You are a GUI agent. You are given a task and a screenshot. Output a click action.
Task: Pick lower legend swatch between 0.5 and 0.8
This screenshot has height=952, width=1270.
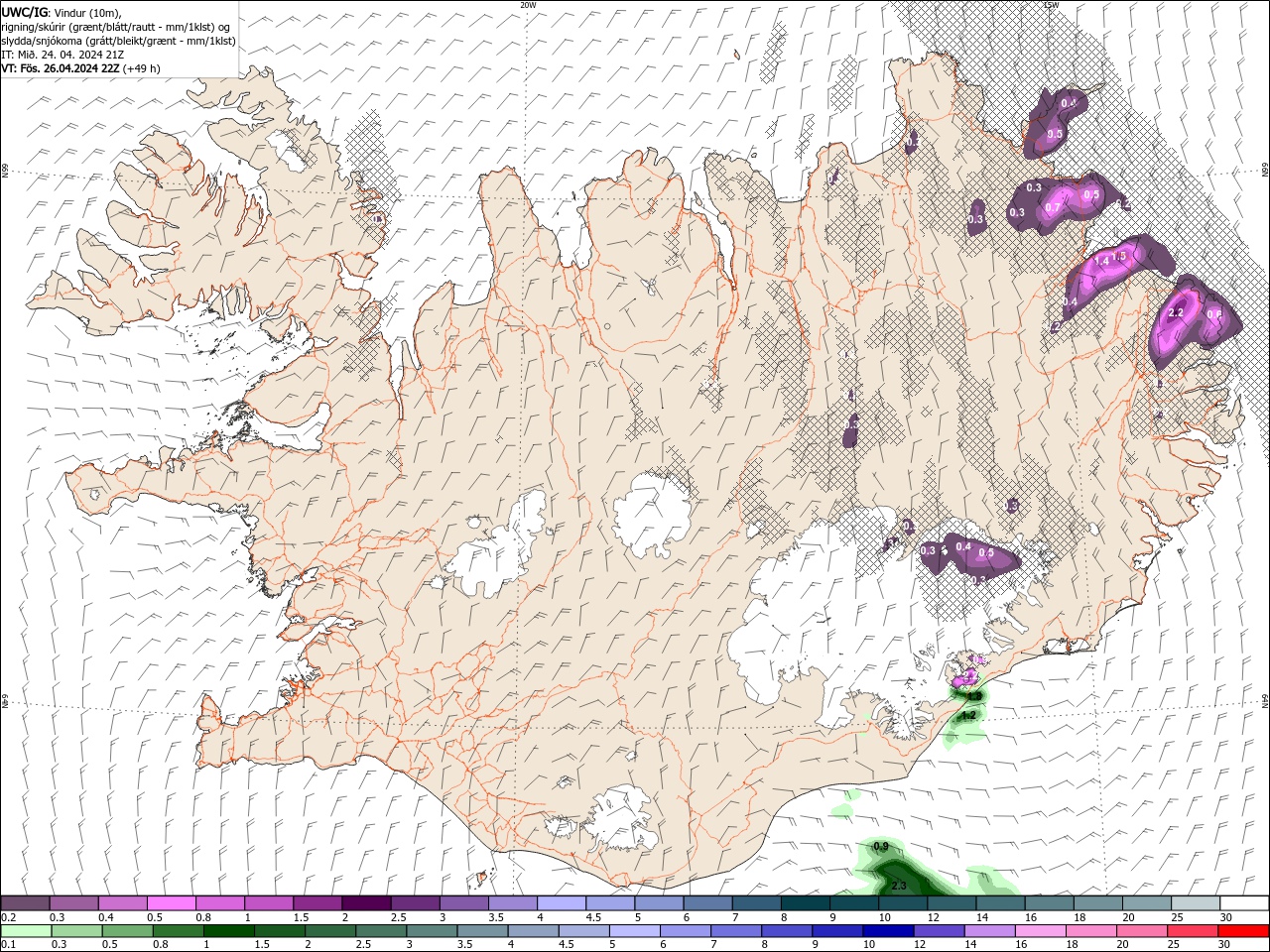pos(127,931)
